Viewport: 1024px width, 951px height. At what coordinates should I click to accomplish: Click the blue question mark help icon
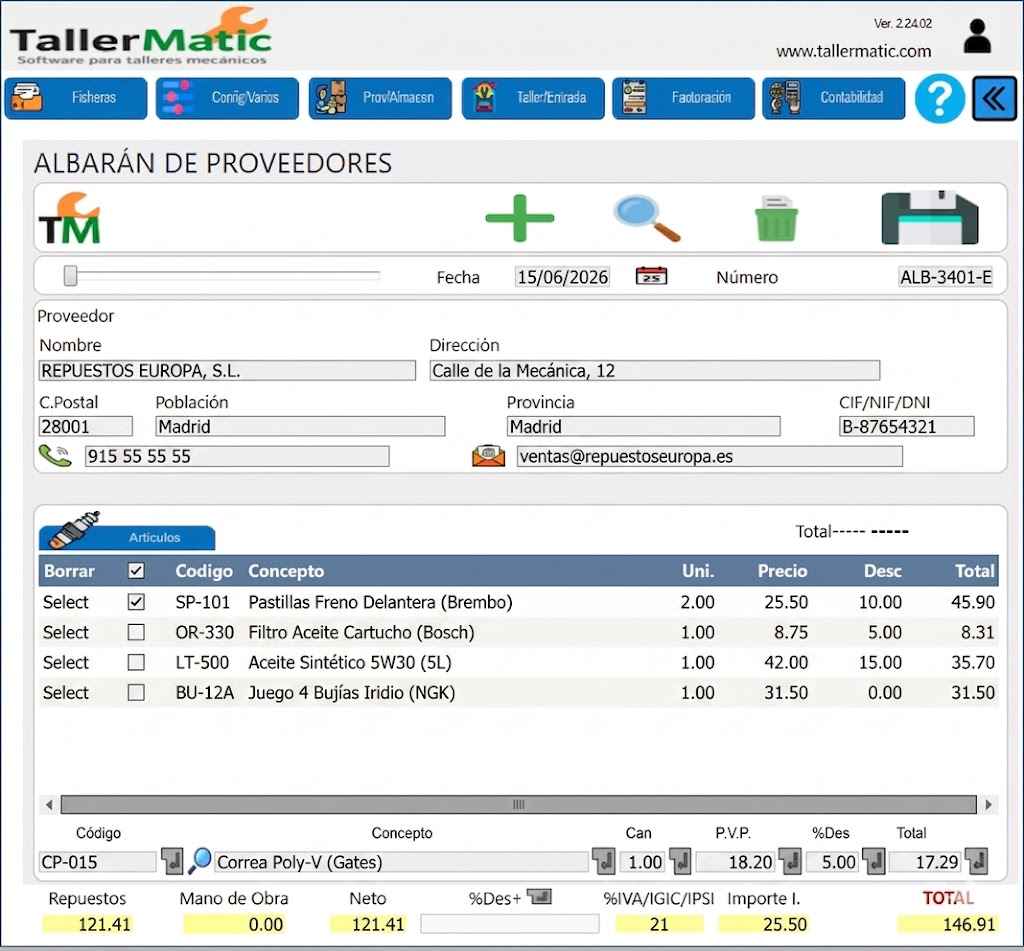[940, 99]
